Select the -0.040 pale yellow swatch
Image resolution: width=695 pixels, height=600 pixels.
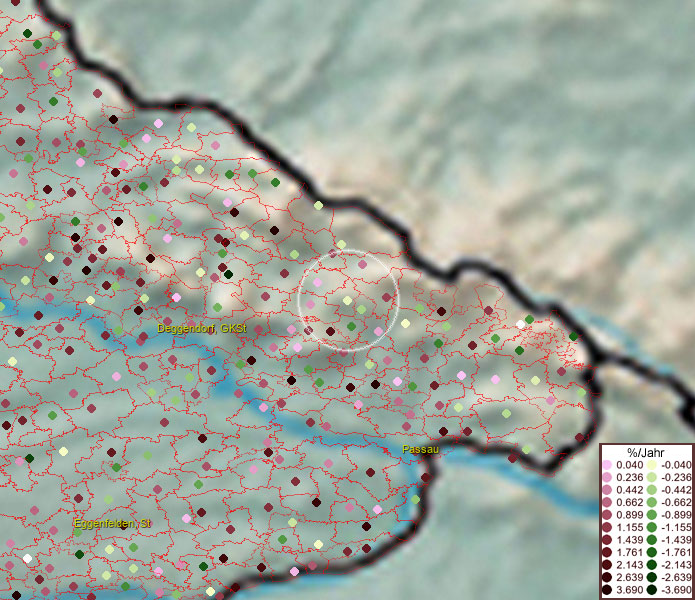pyautogui.click(x=652, y=465)
